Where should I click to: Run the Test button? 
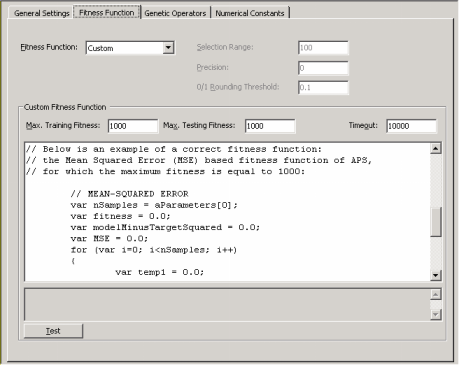coord(53,331)
